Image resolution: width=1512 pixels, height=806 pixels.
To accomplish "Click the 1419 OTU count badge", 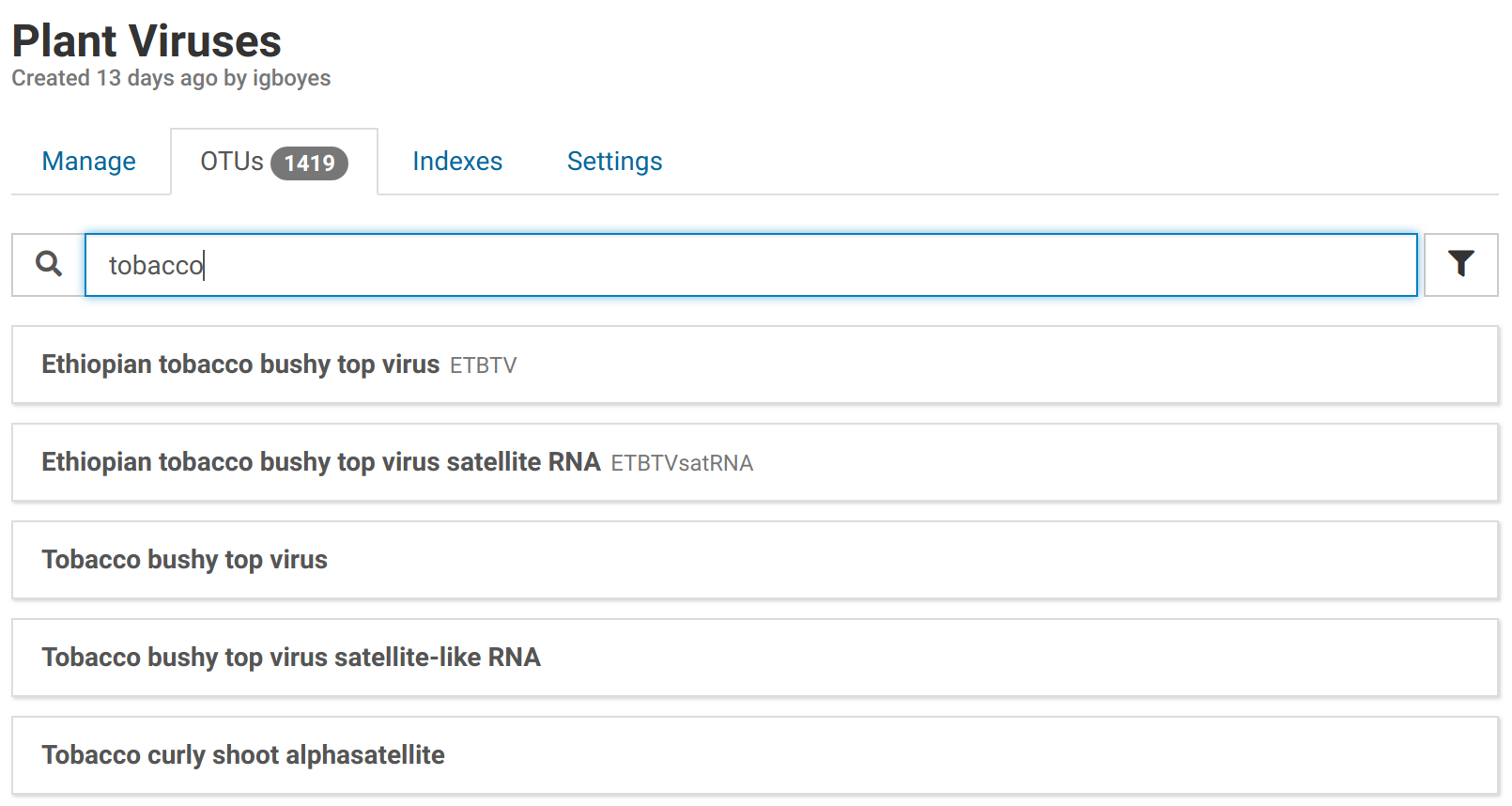I will [309, 163].
